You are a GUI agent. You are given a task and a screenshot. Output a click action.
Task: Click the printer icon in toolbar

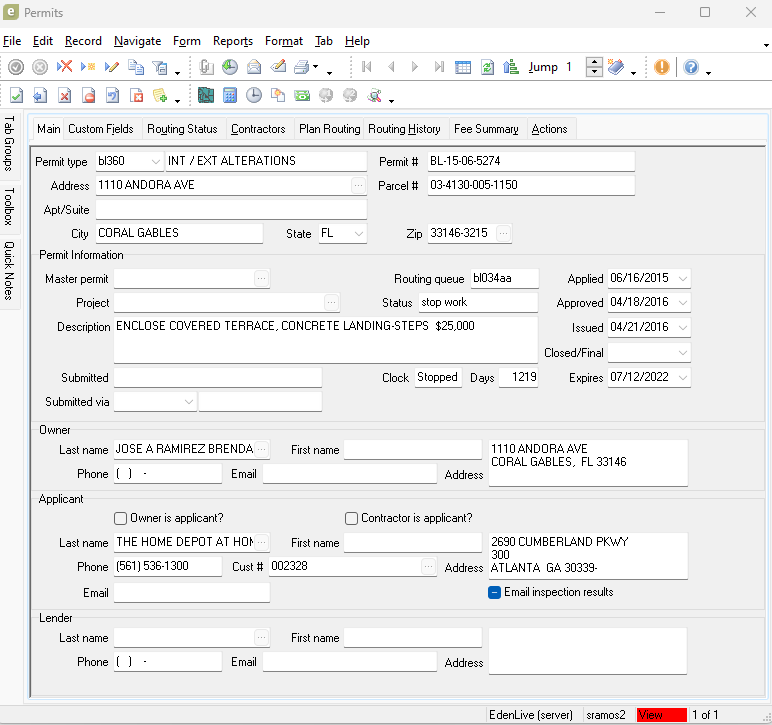tap(301, 67)
